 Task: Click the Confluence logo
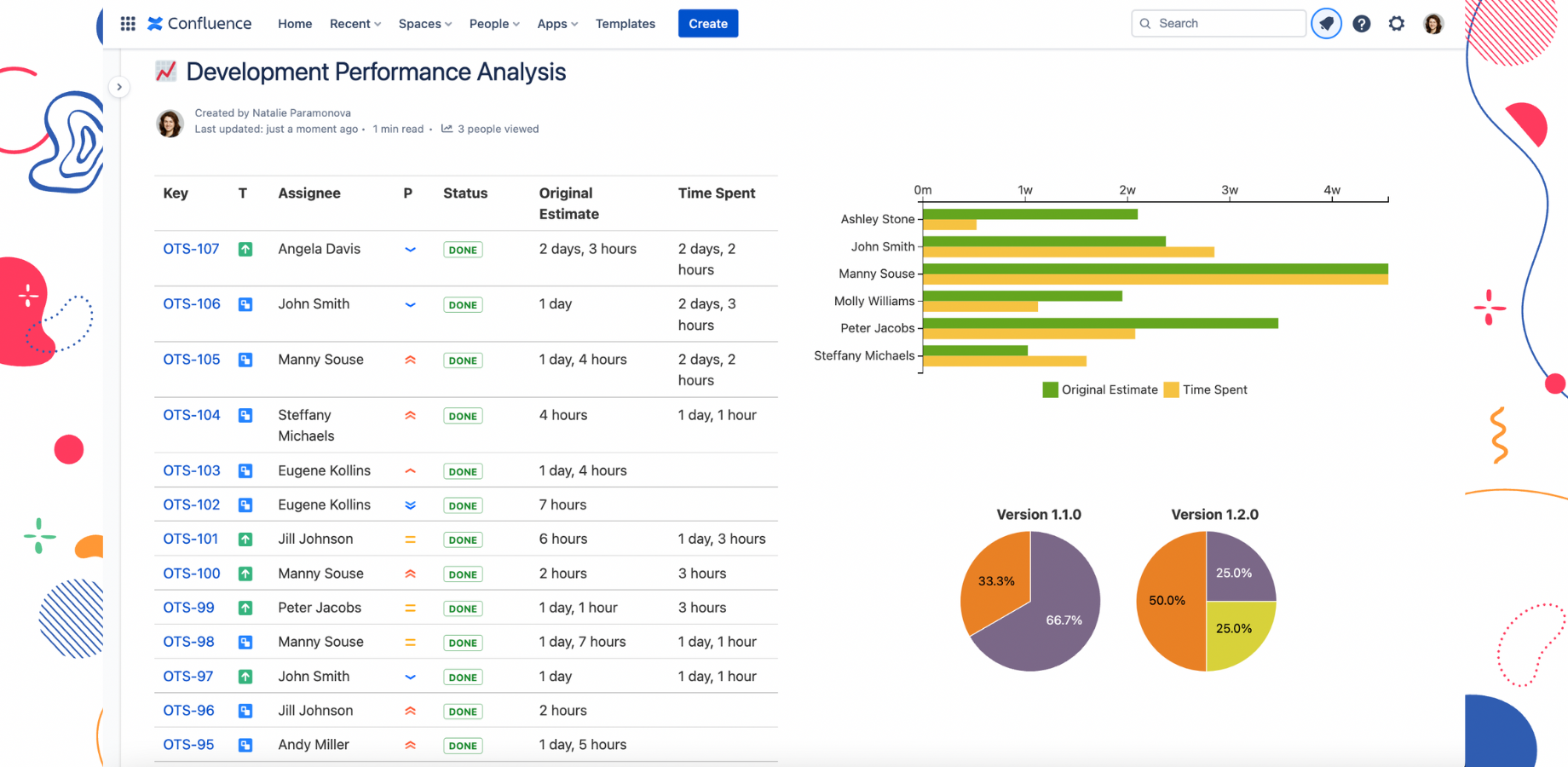[200, 24]
